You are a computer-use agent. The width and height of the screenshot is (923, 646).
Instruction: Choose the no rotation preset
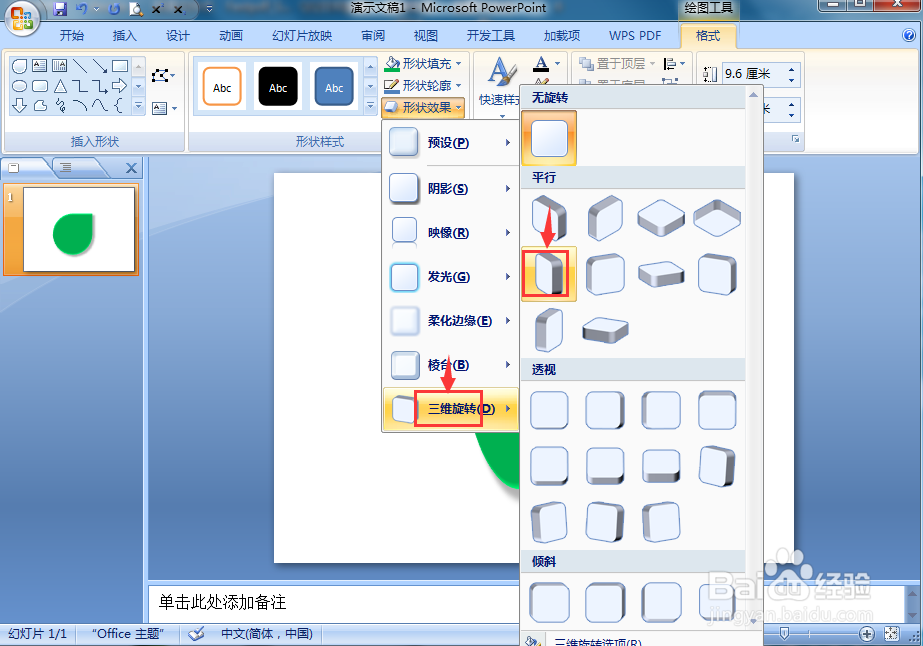click(549, 138)
